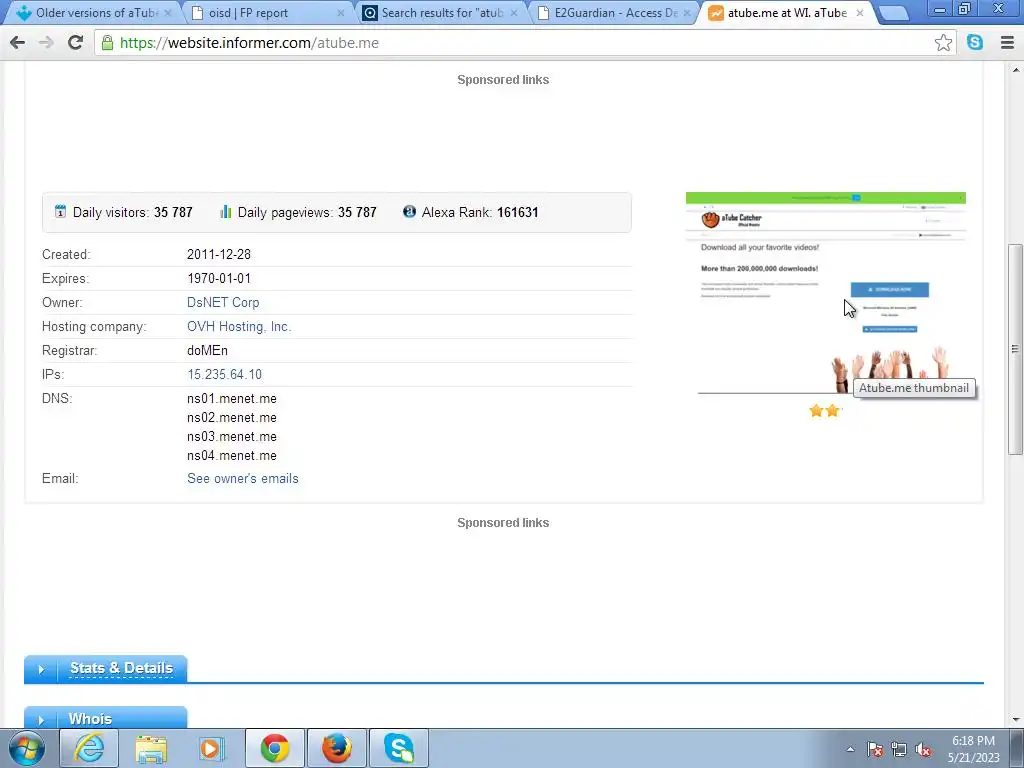Image resolution: width=1024 pixels, height=768 pixels.
Task: Open the DsNET Corp owner link
Action: (223, 302)
